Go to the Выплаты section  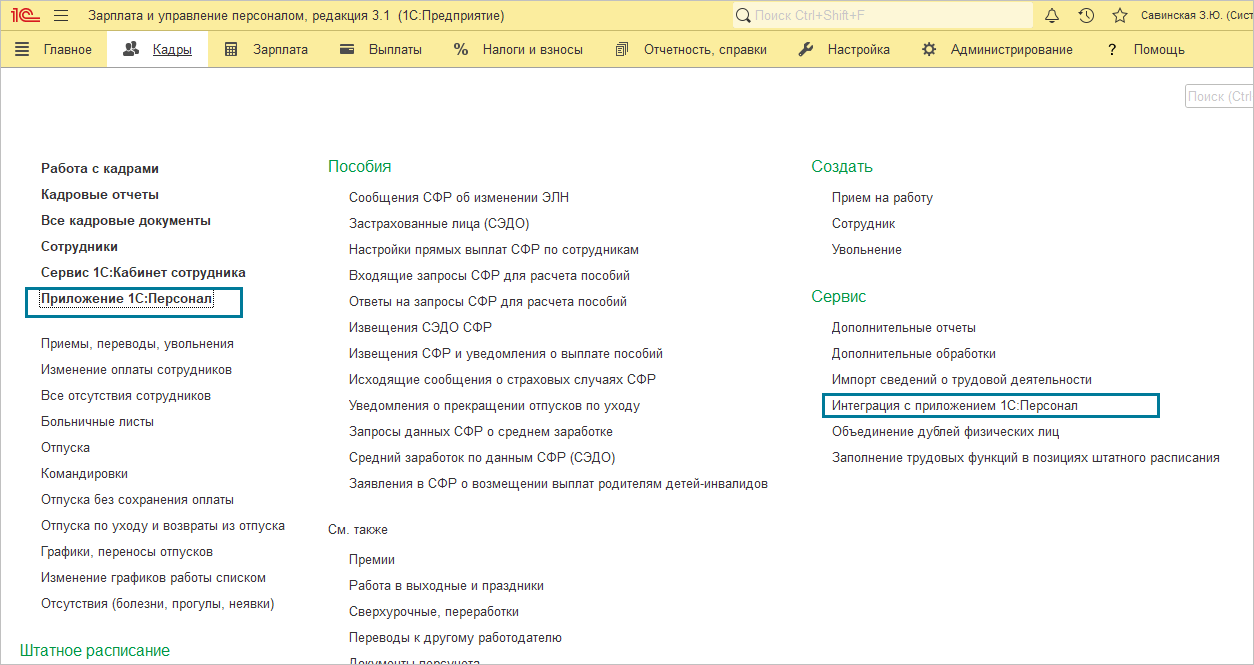381,49
